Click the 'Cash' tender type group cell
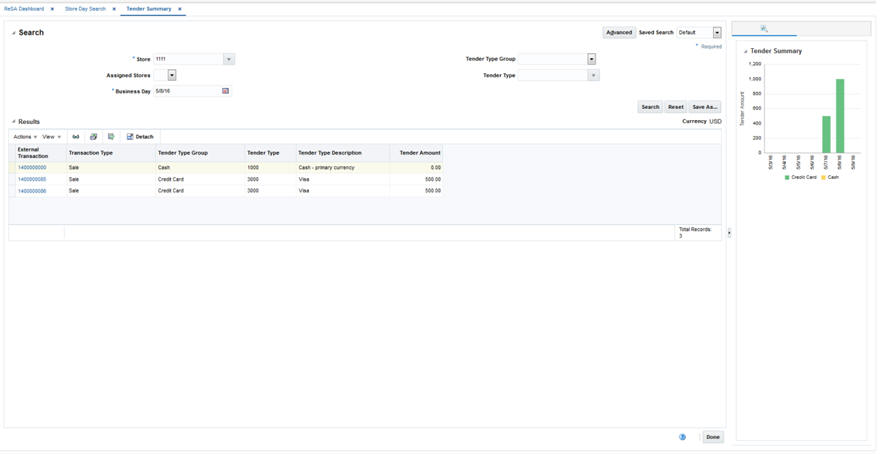This screenshot has height=454, width=881. (x=200, y=167)
